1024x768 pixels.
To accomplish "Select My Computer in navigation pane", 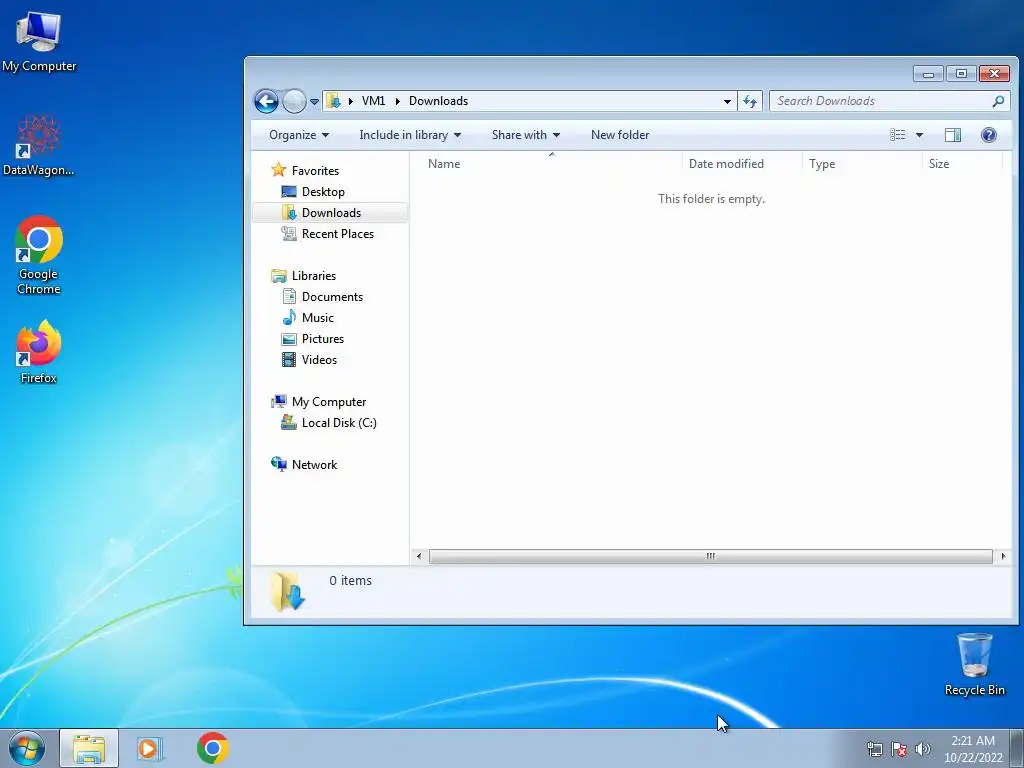I will tap(328, 402).
